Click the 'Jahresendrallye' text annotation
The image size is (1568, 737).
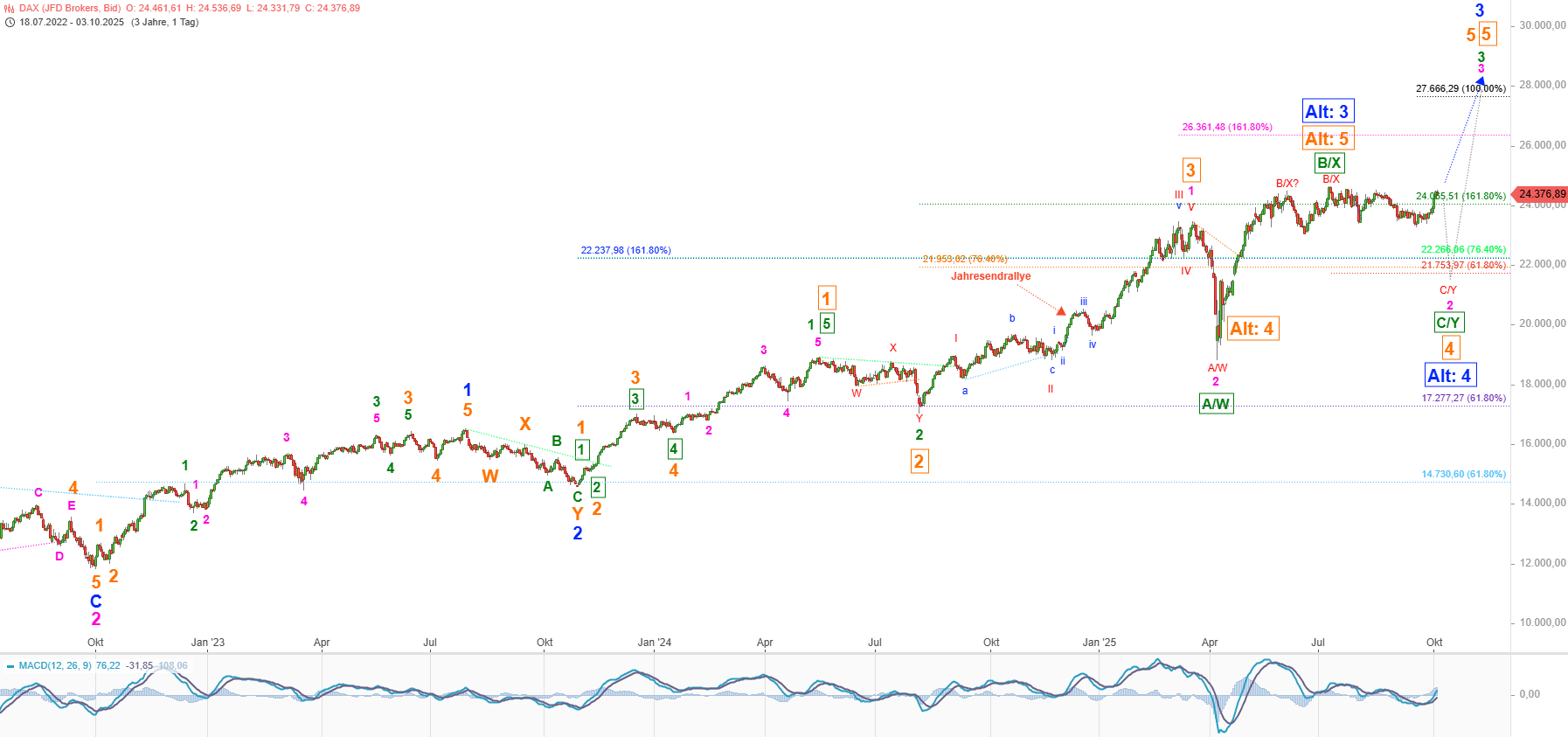(x=990, y=276)
